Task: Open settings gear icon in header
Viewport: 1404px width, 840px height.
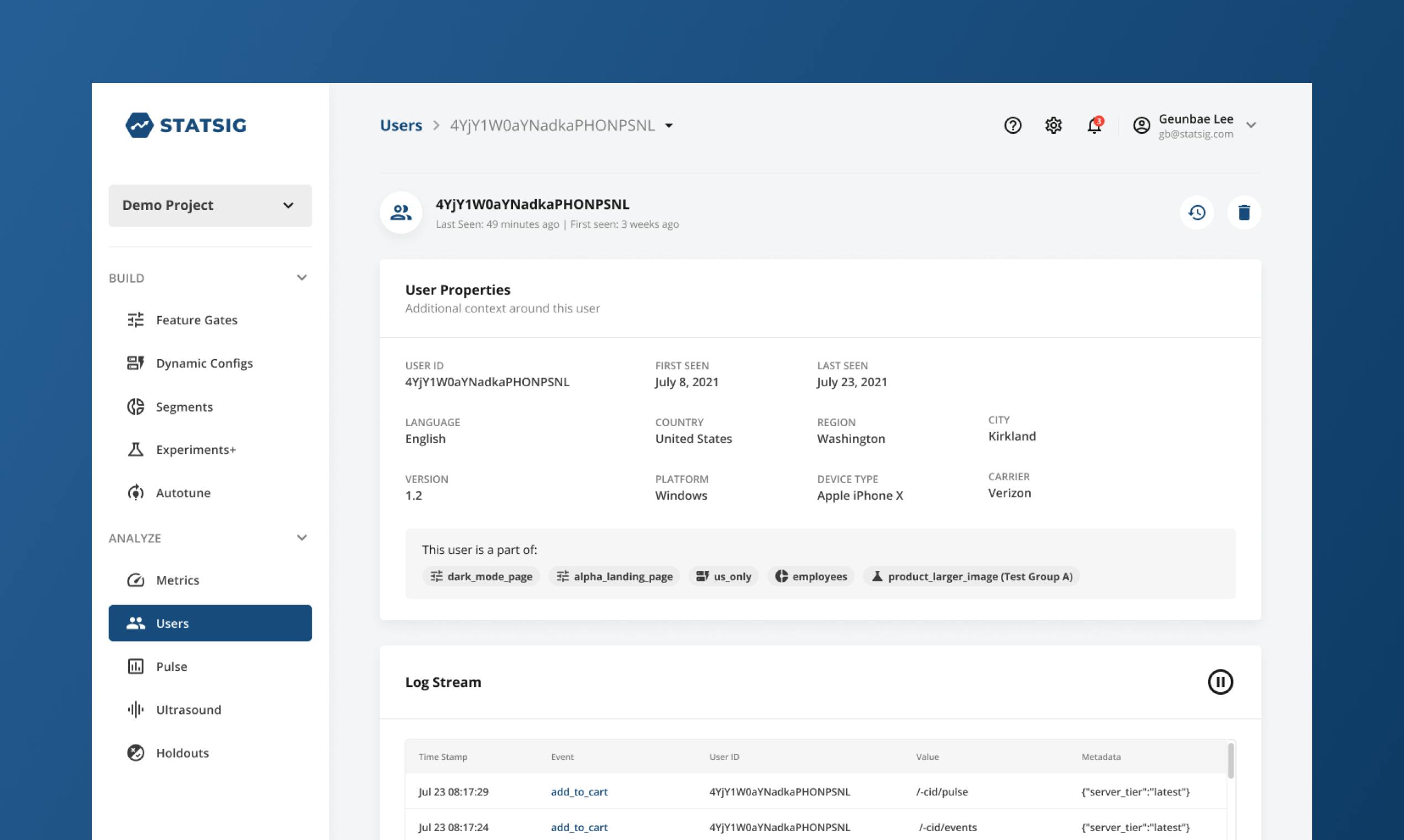Action: pos(1053,125)
